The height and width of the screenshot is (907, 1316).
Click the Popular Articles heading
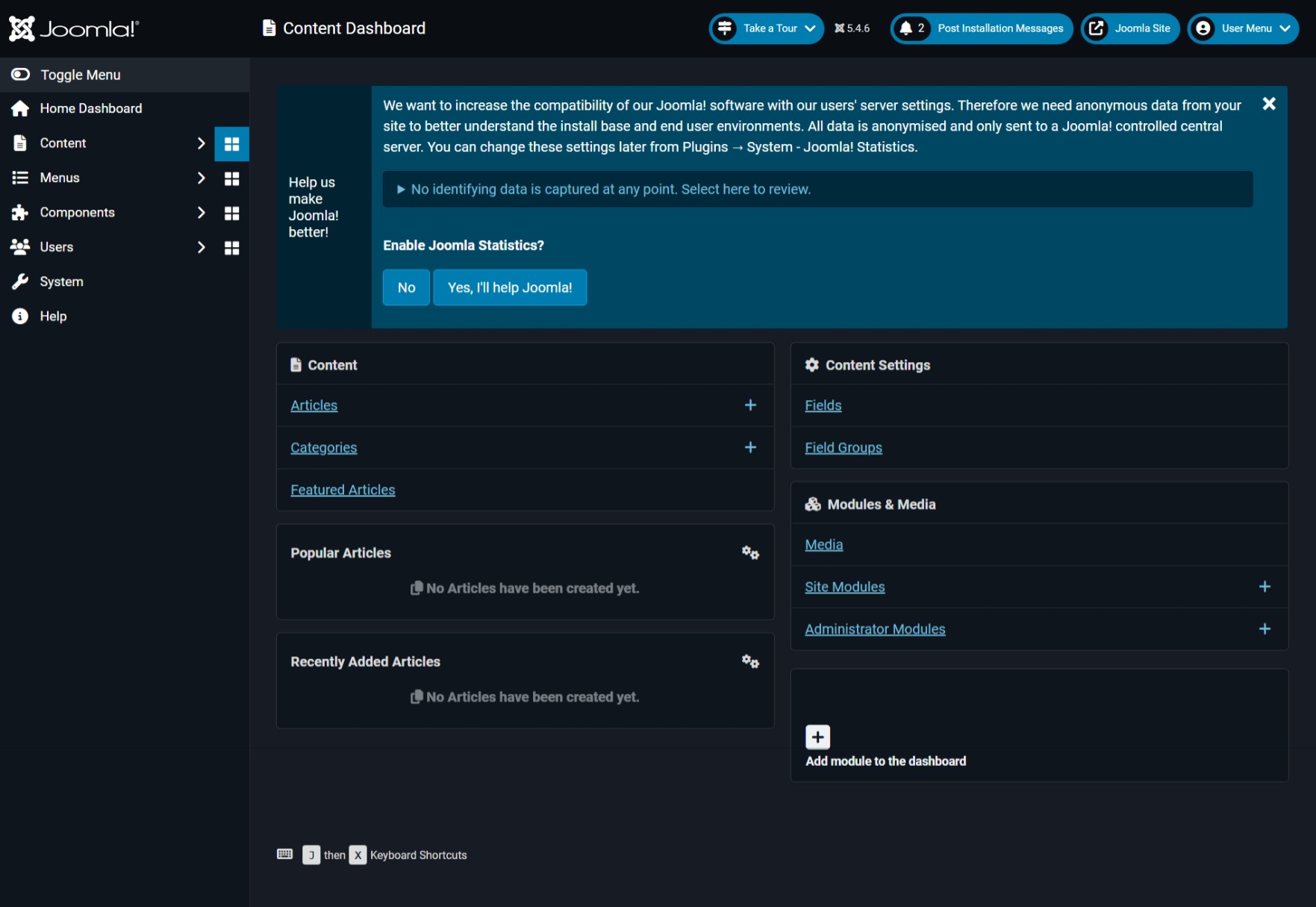340,553
